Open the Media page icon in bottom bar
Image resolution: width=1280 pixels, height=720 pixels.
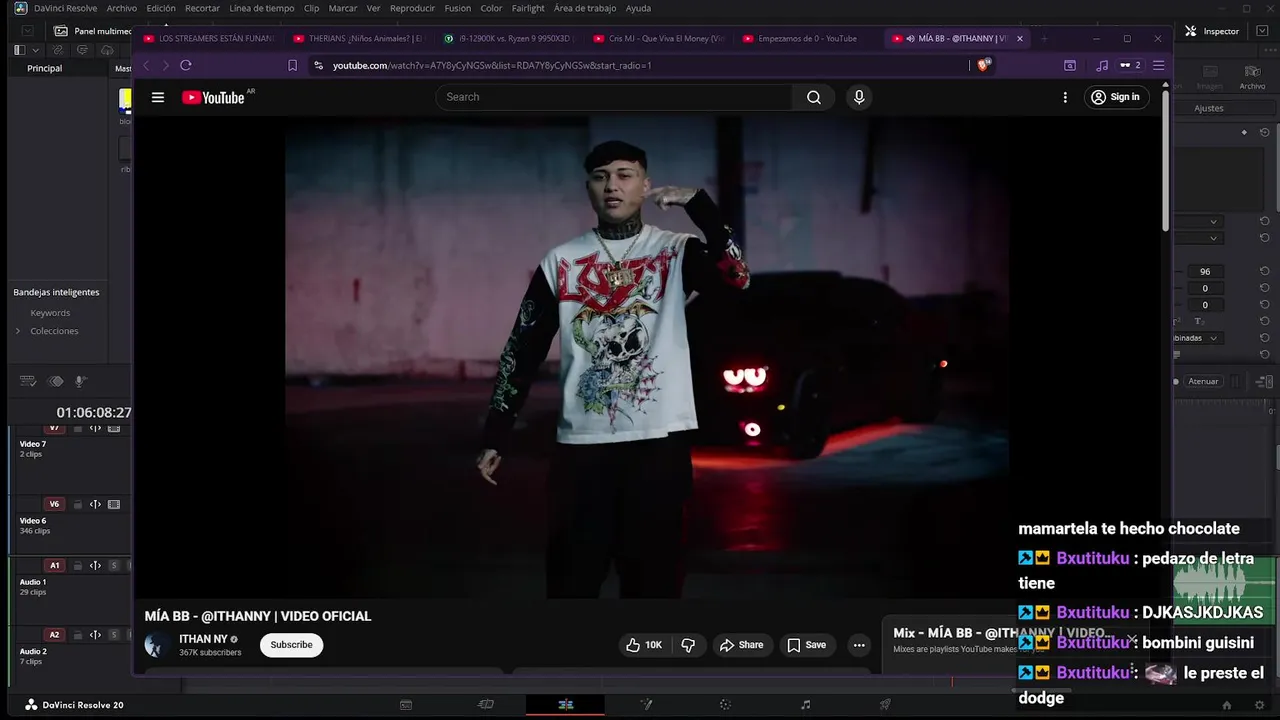tap(406, 705)
